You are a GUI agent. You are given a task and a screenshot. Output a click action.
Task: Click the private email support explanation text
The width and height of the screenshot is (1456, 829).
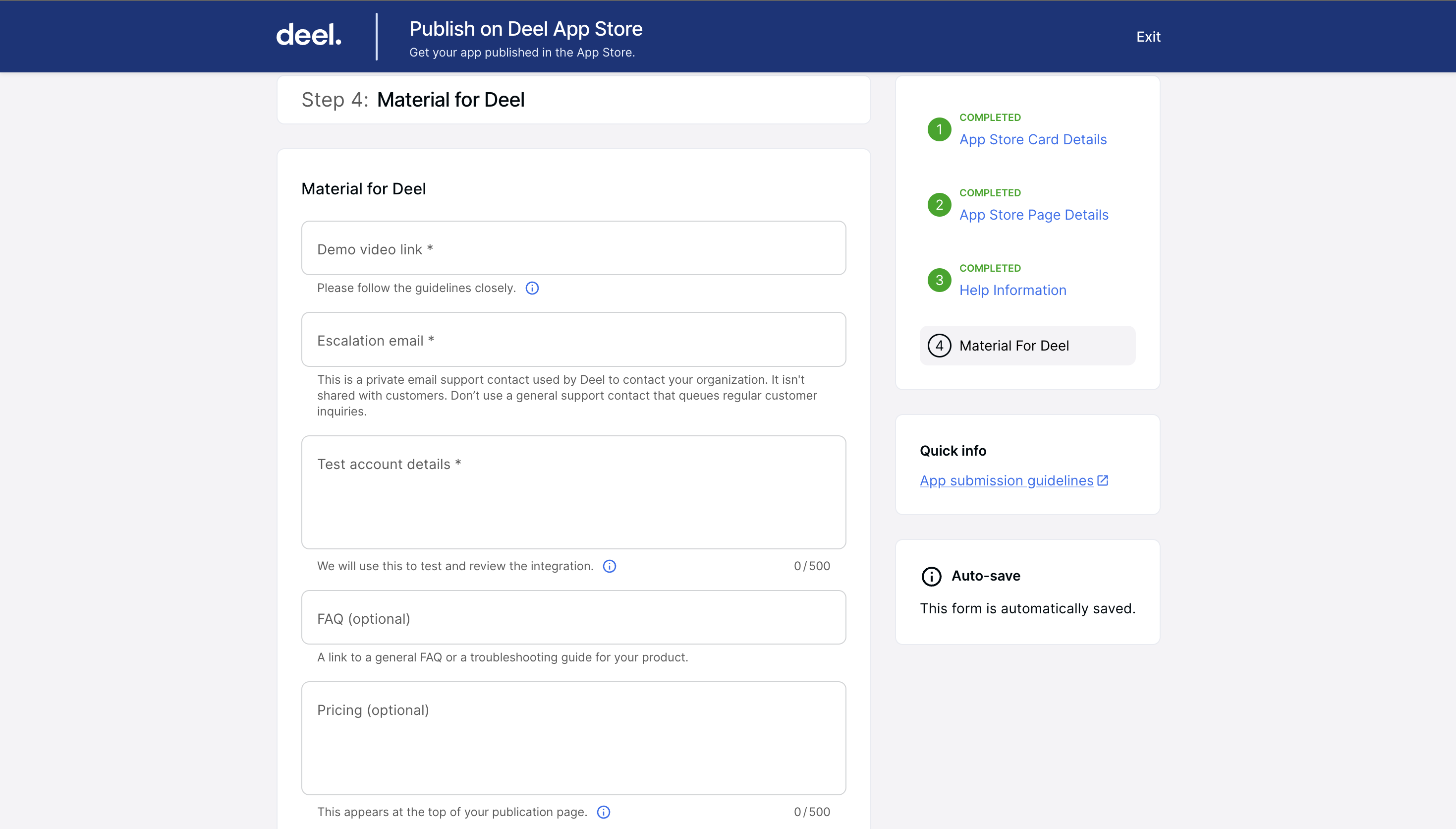(567, 395)
